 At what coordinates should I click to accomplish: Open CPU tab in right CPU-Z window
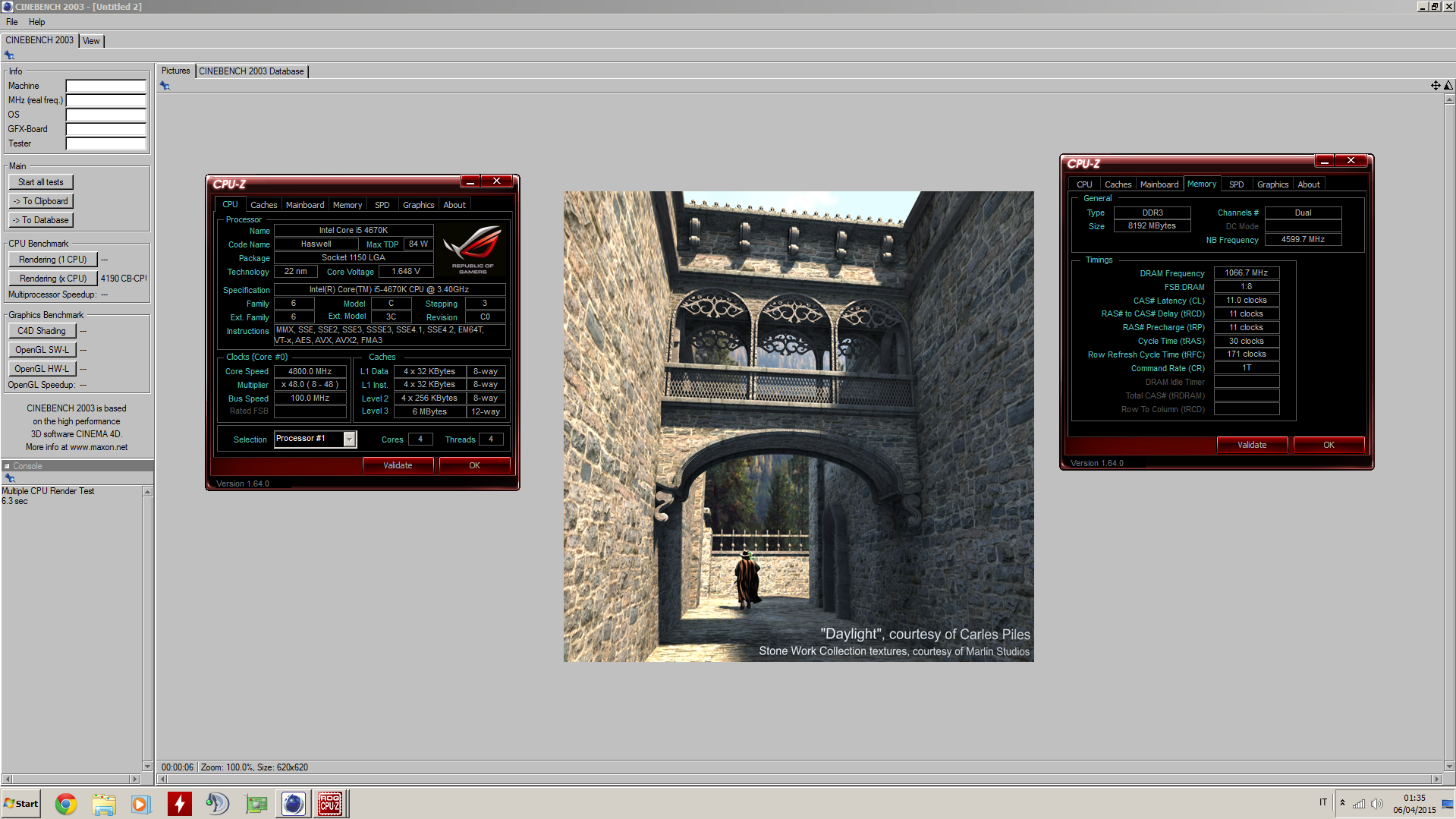[x=1084, y=184]
